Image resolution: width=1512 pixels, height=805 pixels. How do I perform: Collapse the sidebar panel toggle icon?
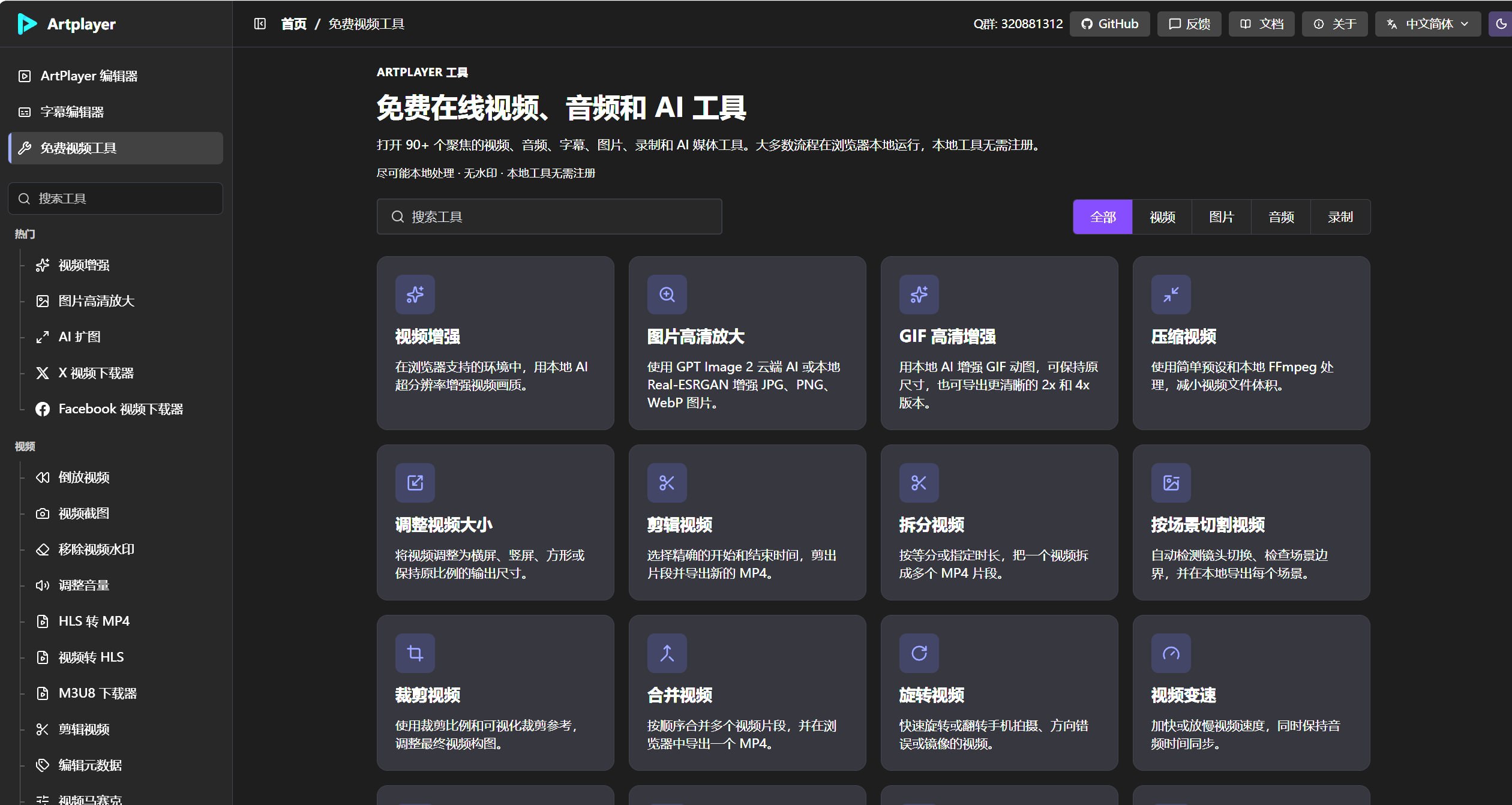coord(260,24)
